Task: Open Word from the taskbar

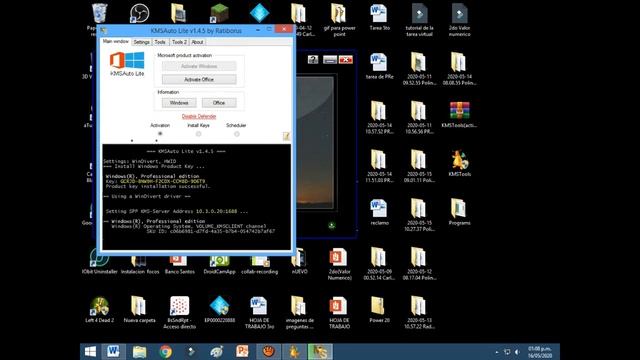Action: point(113,351)
